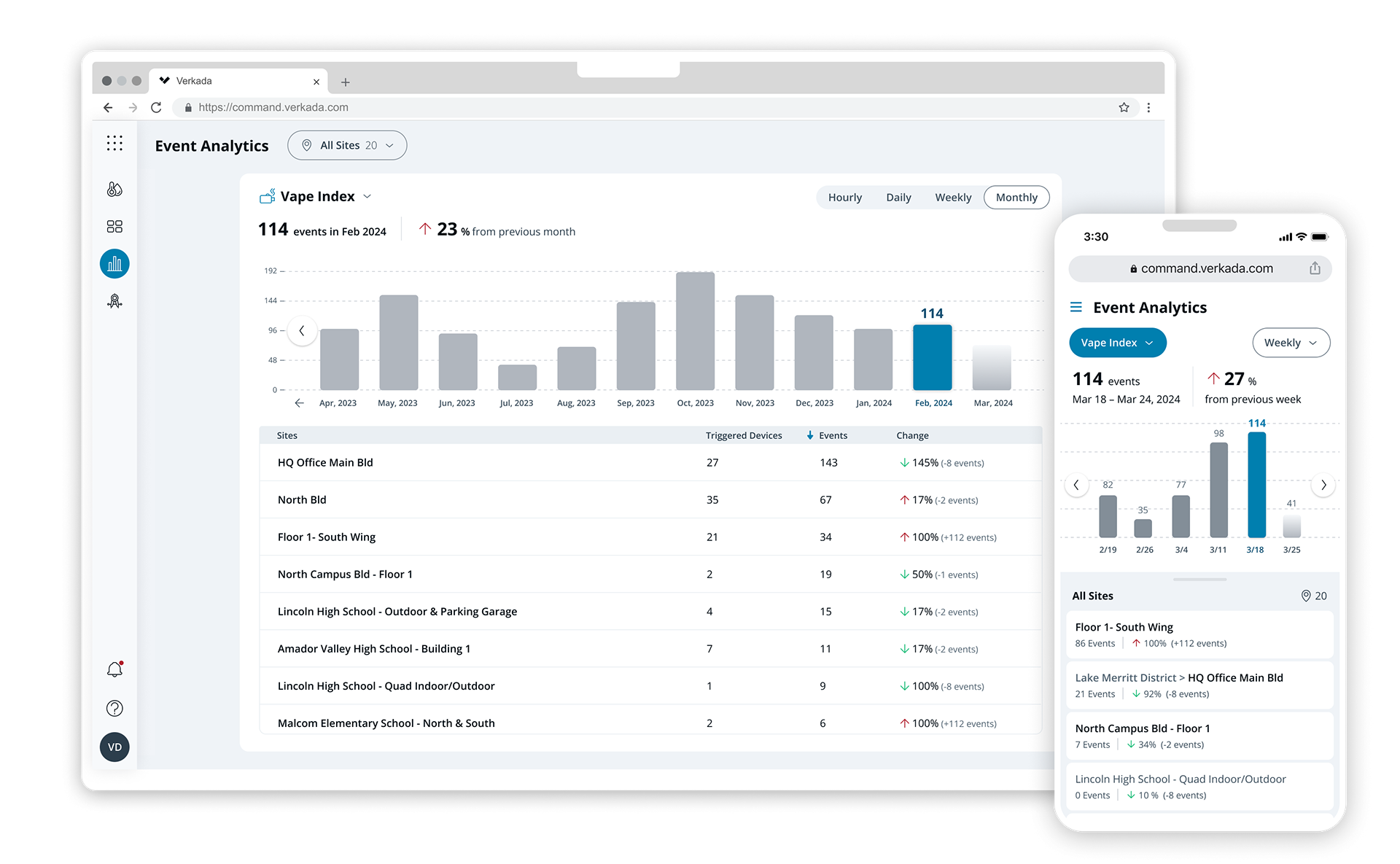
Task: Click the left arrow beside Apr, 2023
Action: point(299,402)
